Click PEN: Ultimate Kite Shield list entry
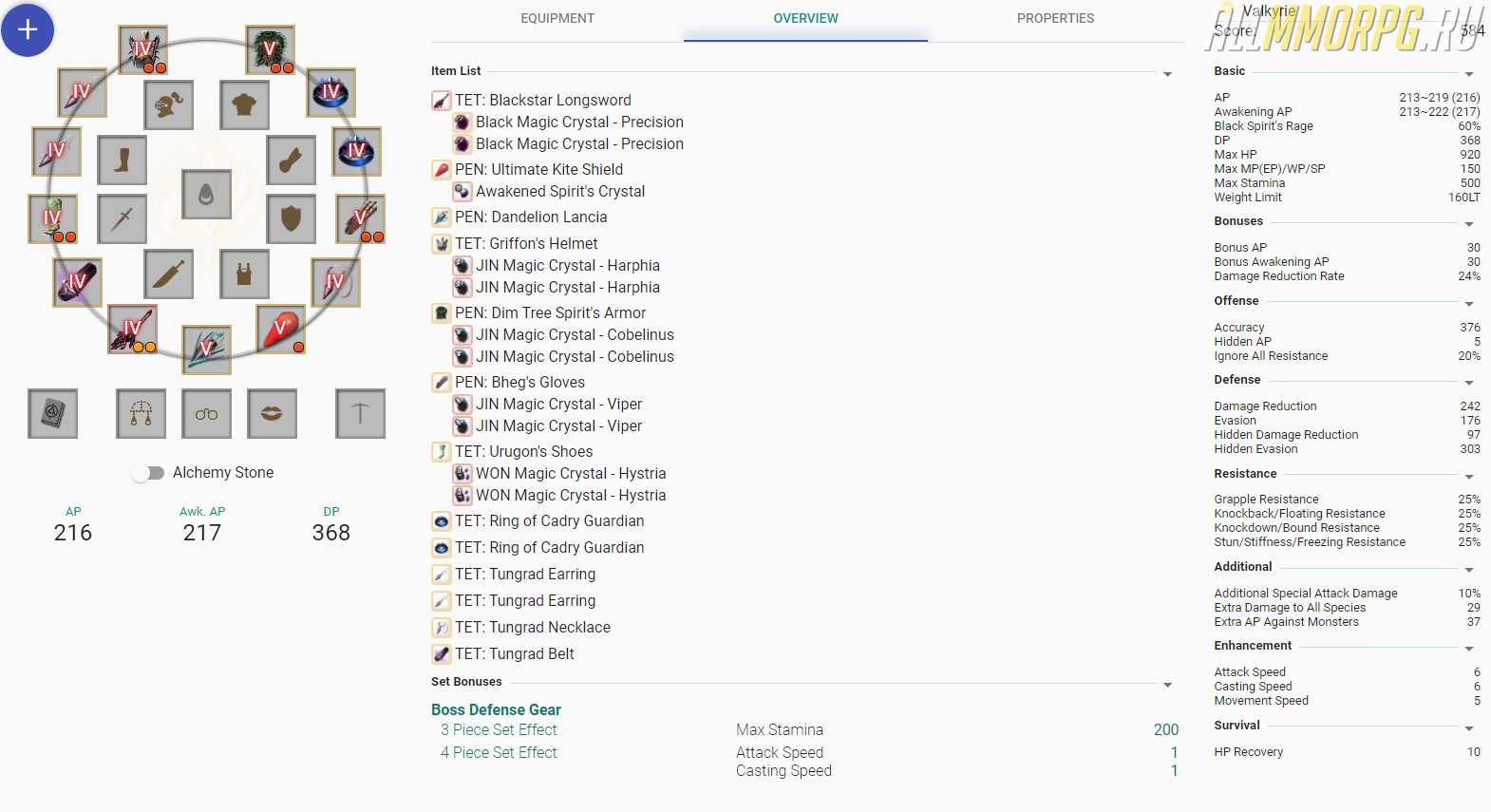 tap(538, 169)
